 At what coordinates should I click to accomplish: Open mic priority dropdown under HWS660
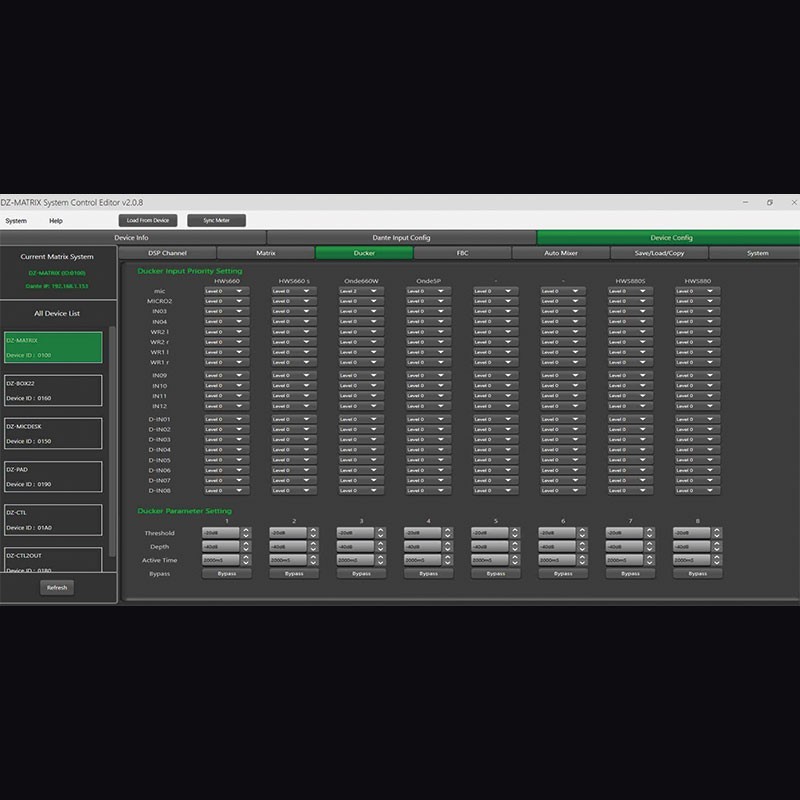227,291
